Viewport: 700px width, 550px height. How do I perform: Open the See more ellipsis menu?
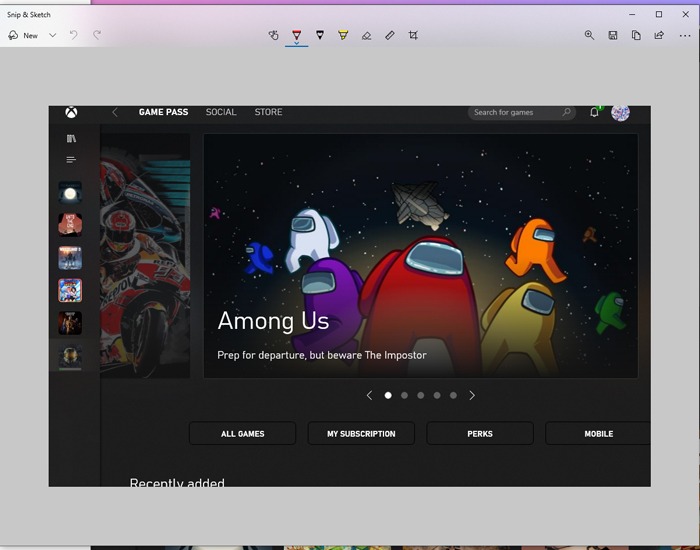tap(685, 36)
